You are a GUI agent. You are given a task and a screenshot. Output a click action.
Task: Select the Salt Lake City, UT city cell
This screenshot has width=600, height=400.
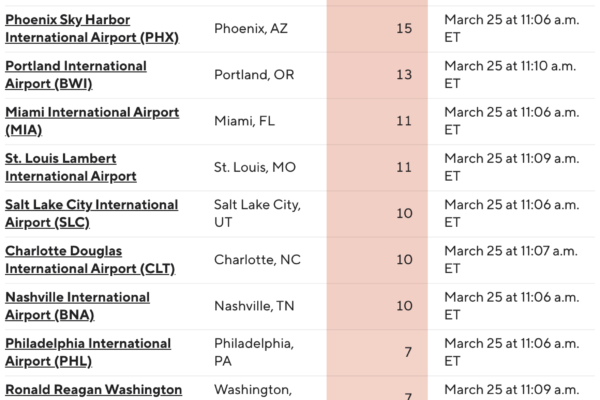[256, 213]
